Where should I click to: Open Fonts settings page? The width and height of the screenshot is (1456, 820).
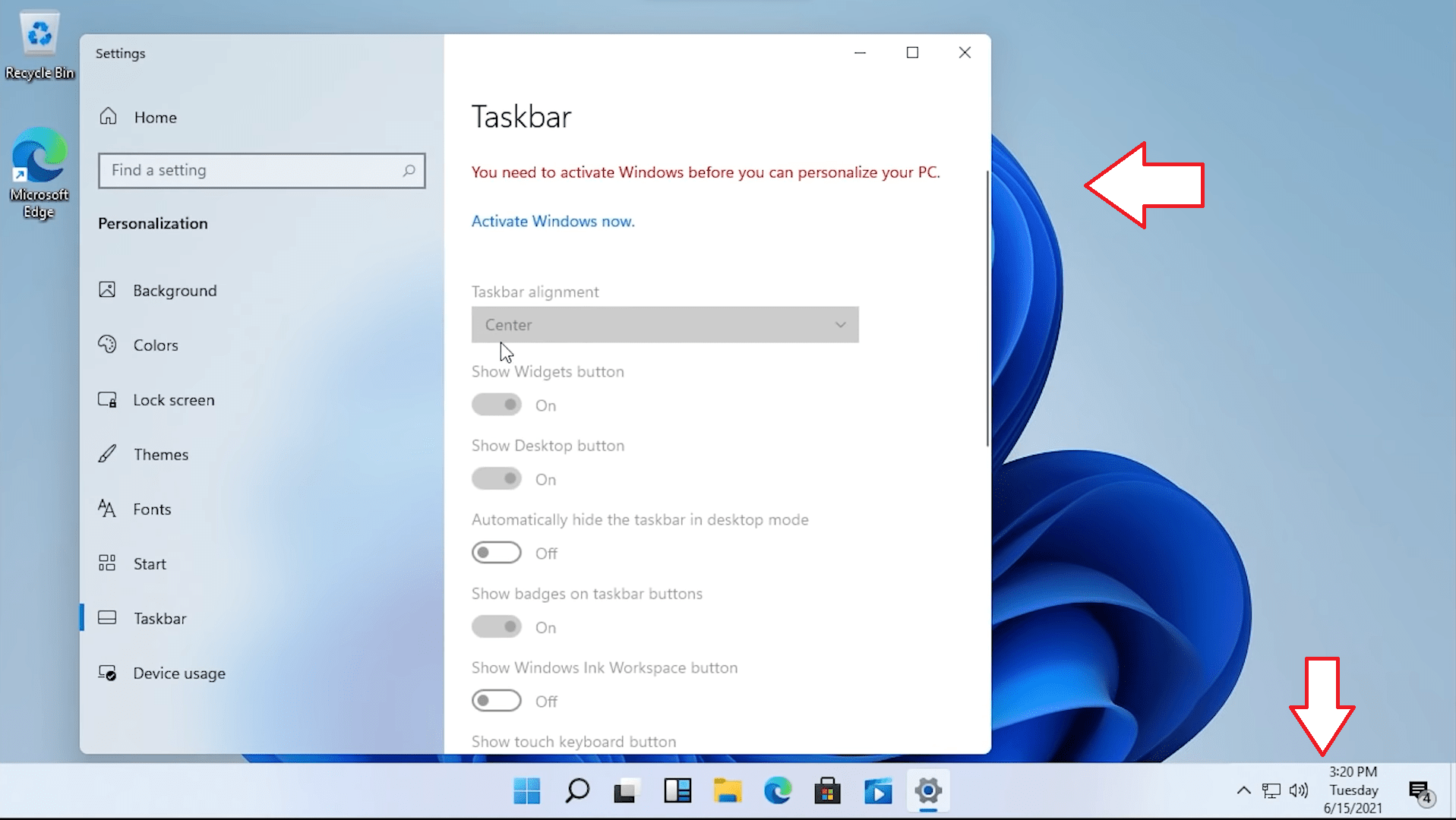pos(152,509)
